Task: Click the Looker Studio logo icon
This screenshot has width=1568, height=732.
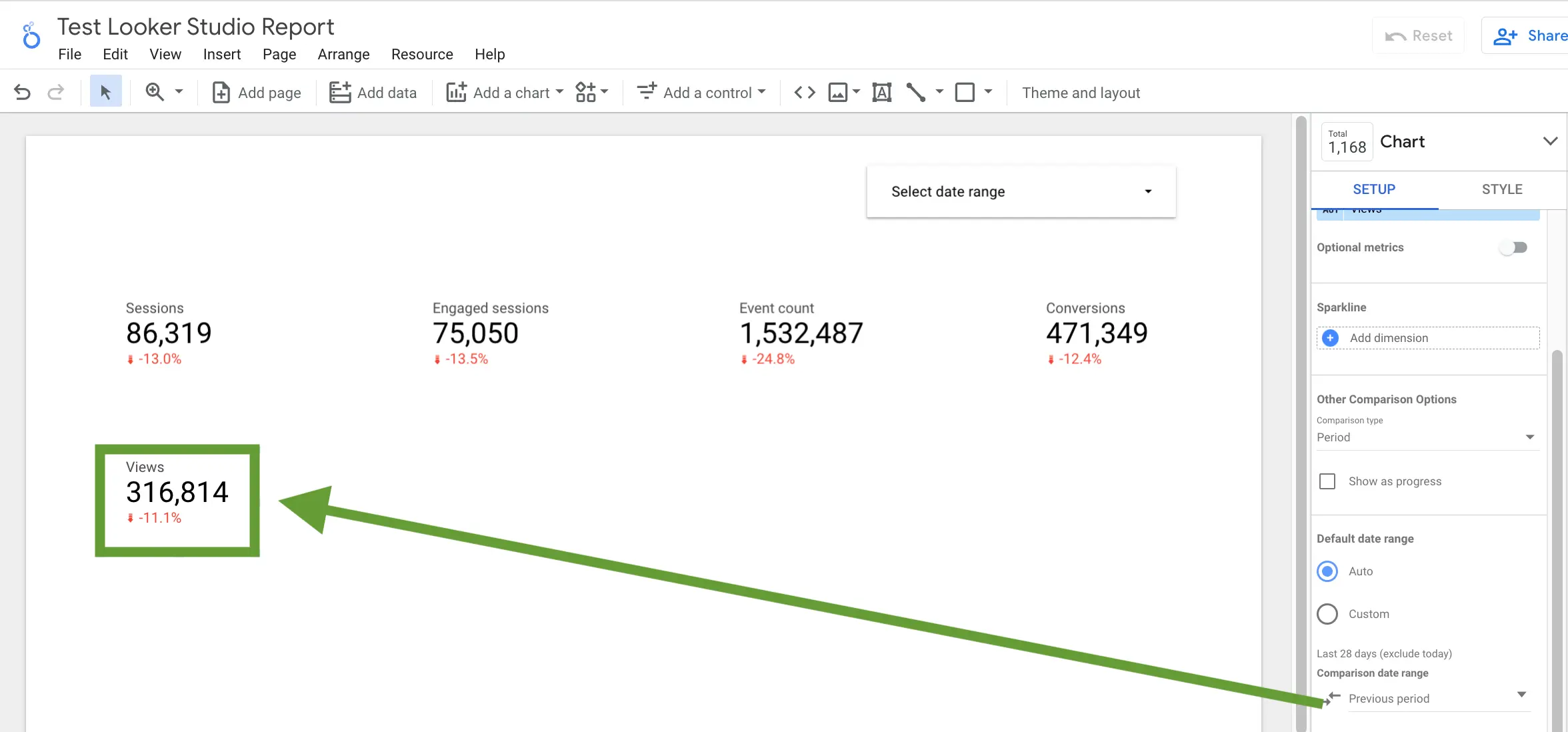Action: [x=31, y=37]
